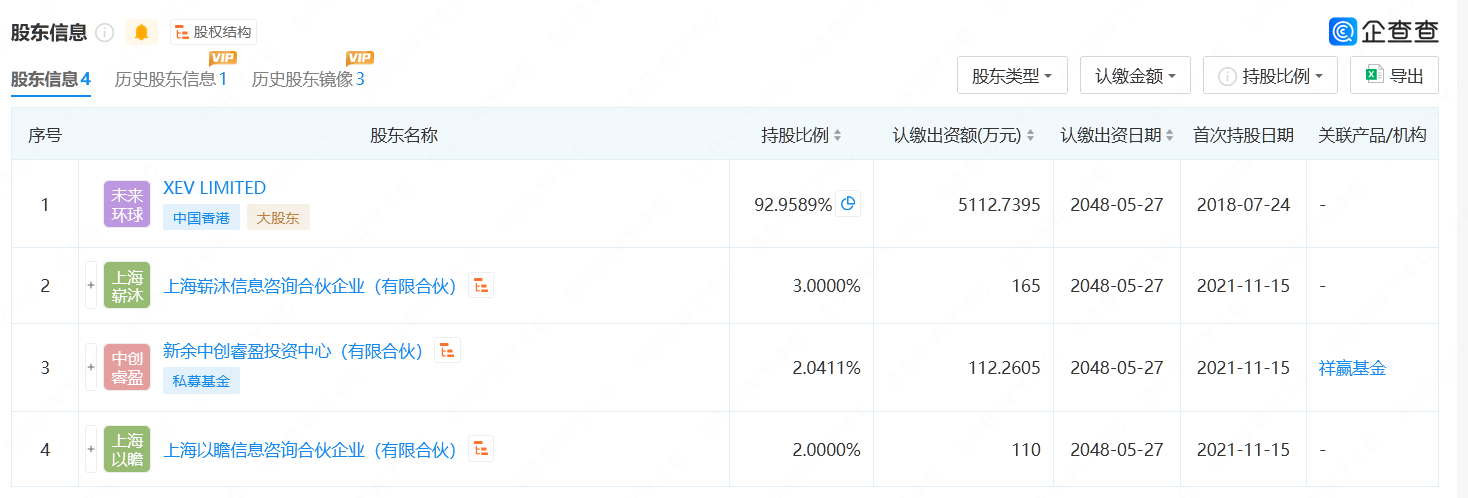Expand row 3 中创睿盈 with plus toggle
The width and height of the screenshot is (1468, 498).
point(91,368)
